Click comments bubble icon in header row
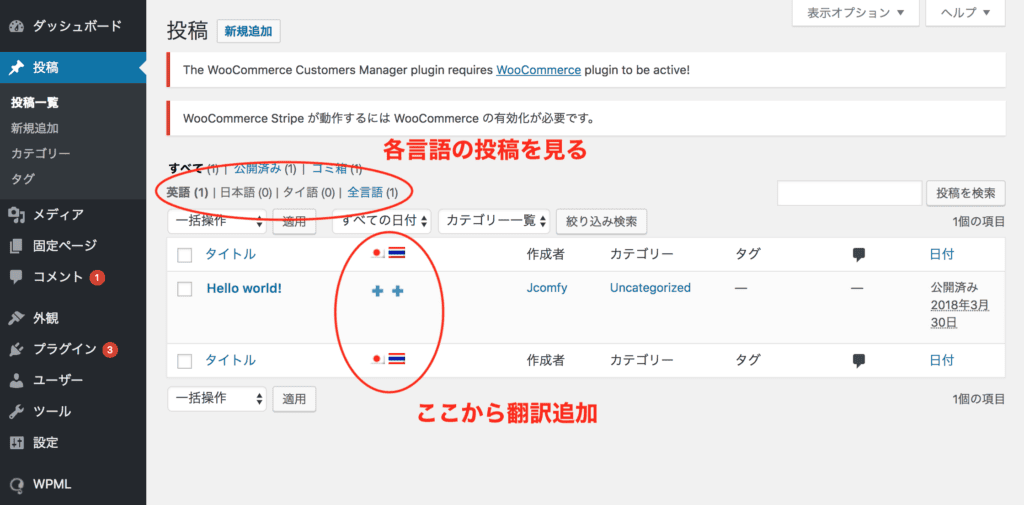This screenshot has width=1024, height=505. pos(859,255)
